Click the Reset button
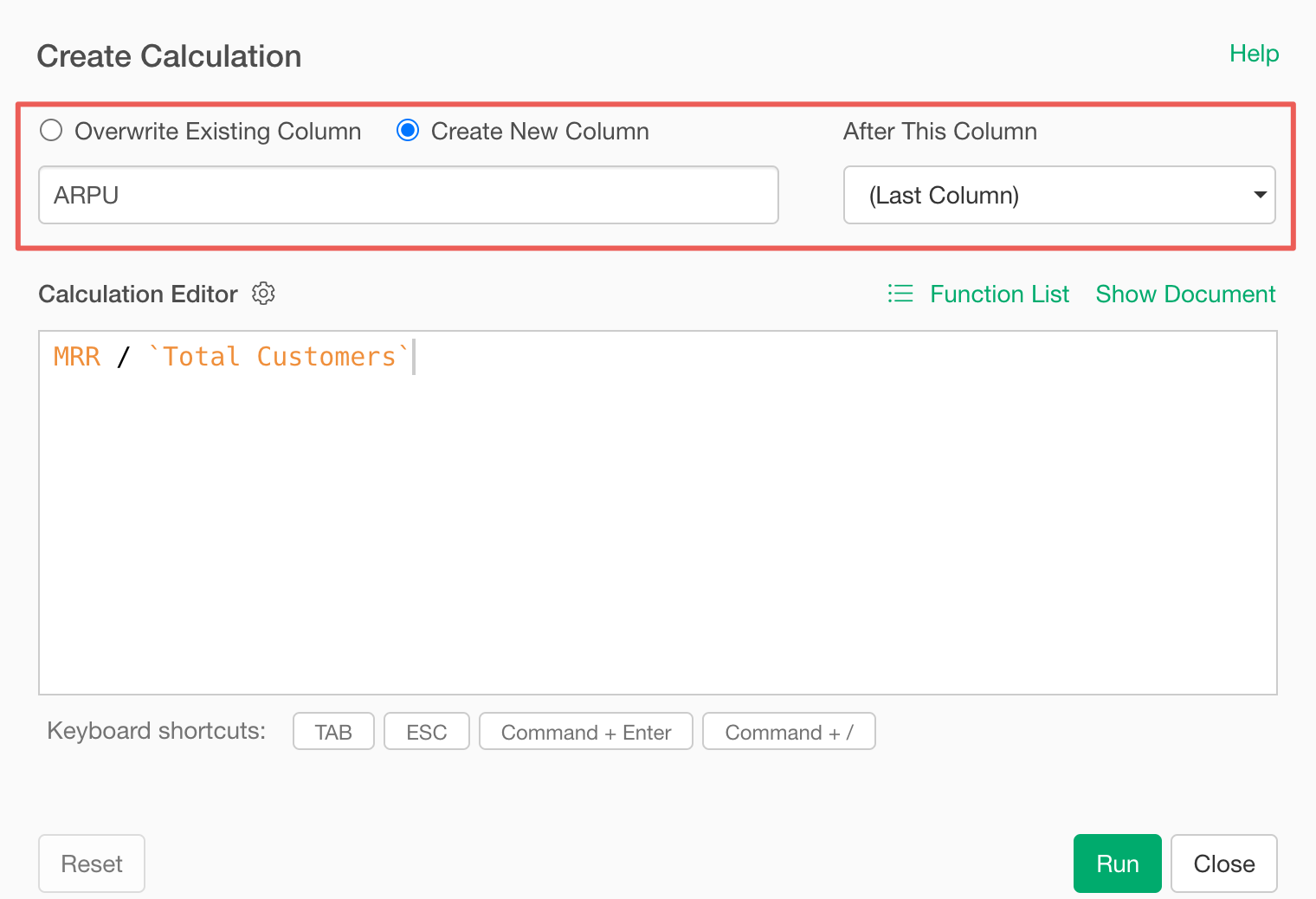This screenshot has width=1316, height=899. (x=92, y=863)
